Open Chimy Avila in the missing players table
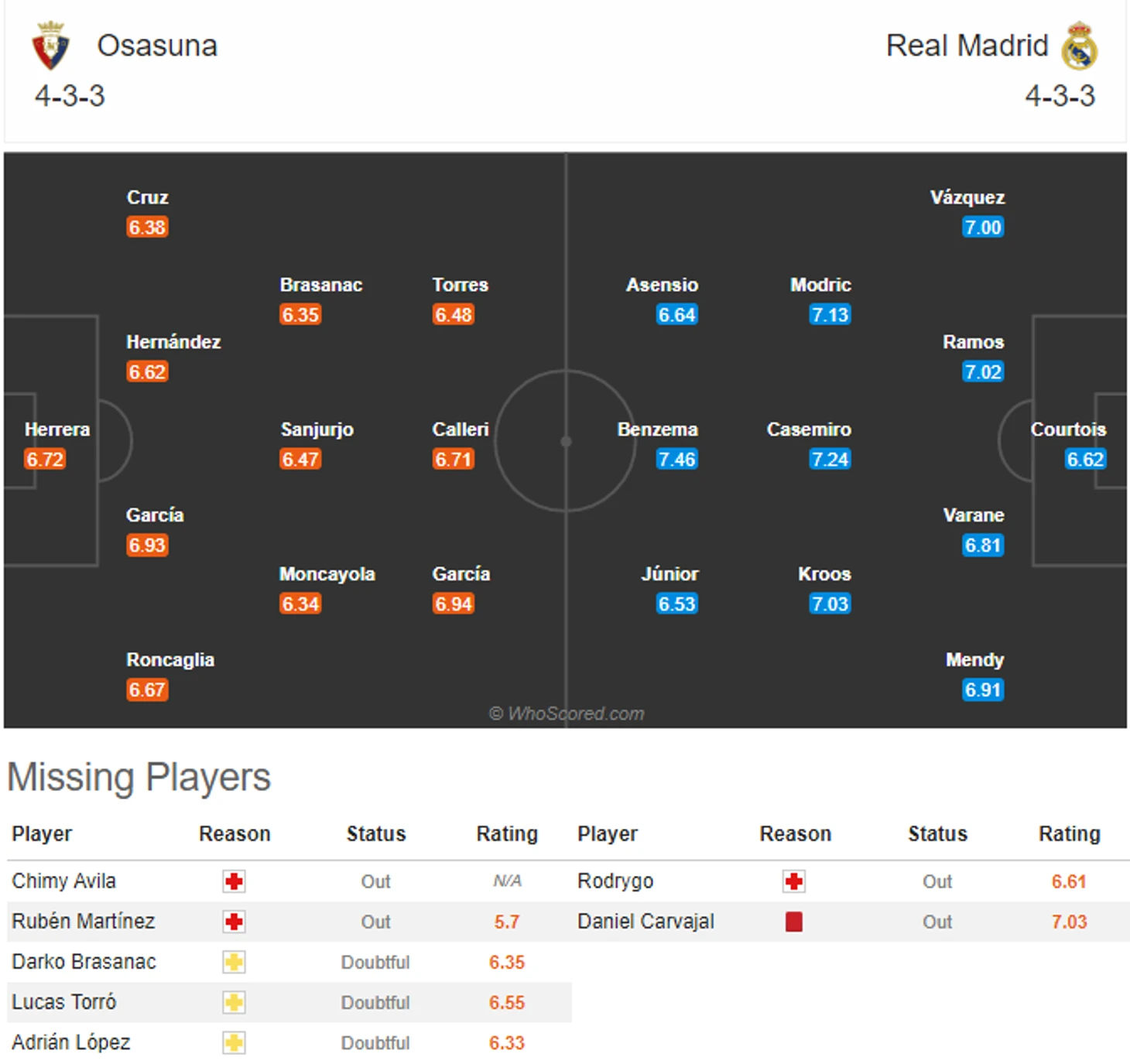 pos(64,881)
